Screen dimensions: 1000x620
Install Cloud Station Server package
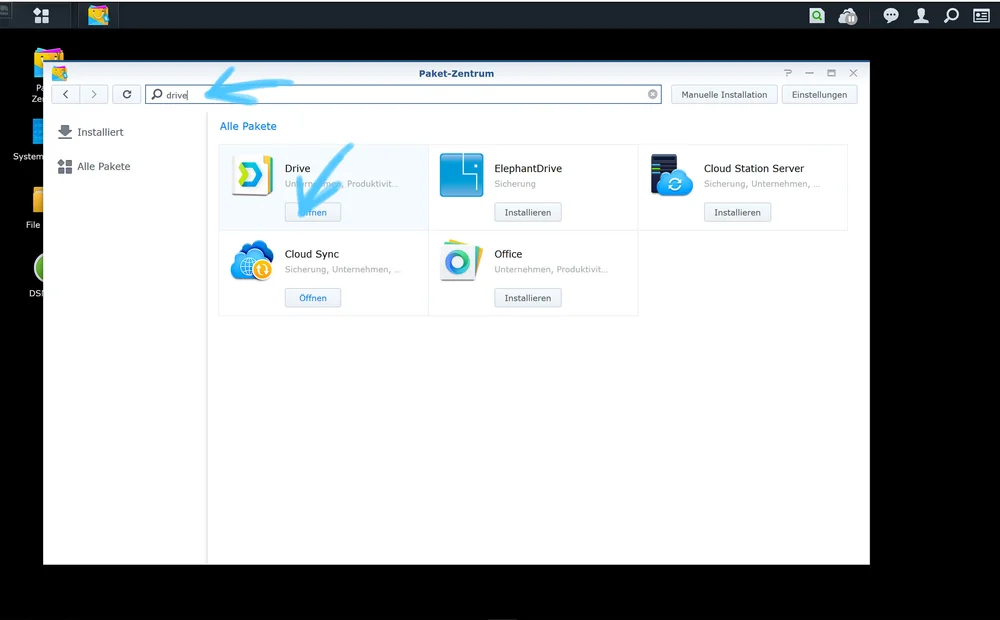coord(737,212)
